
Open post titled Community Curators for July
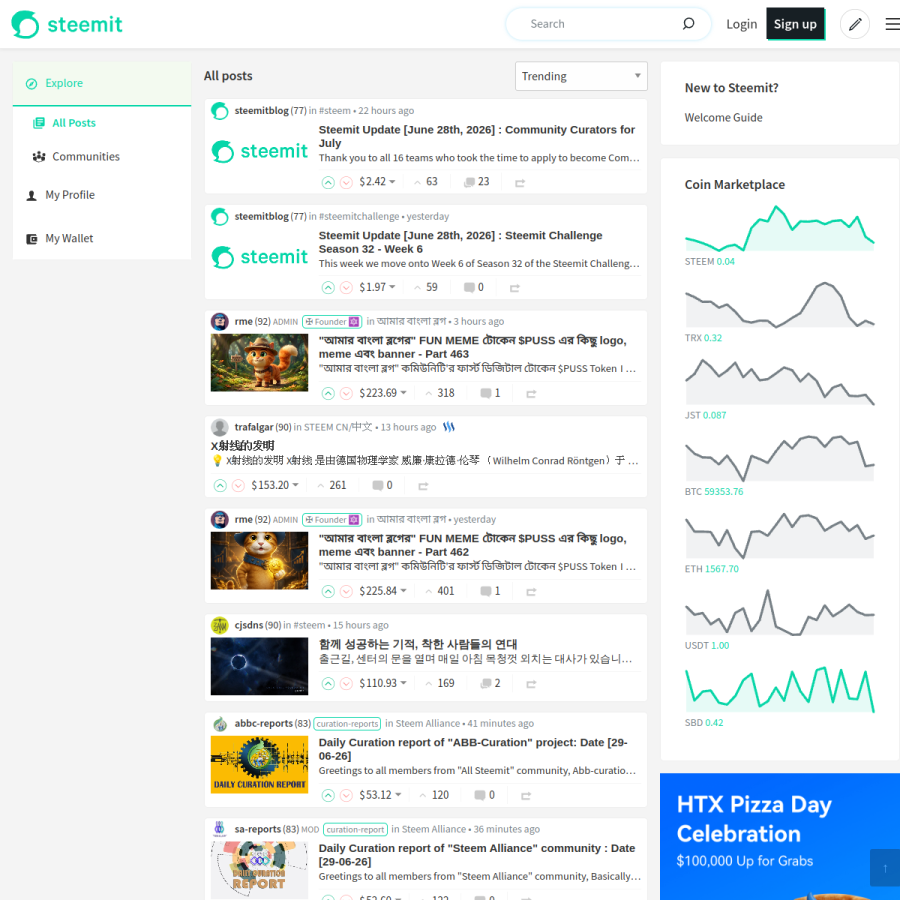click(x=476, y=136)
